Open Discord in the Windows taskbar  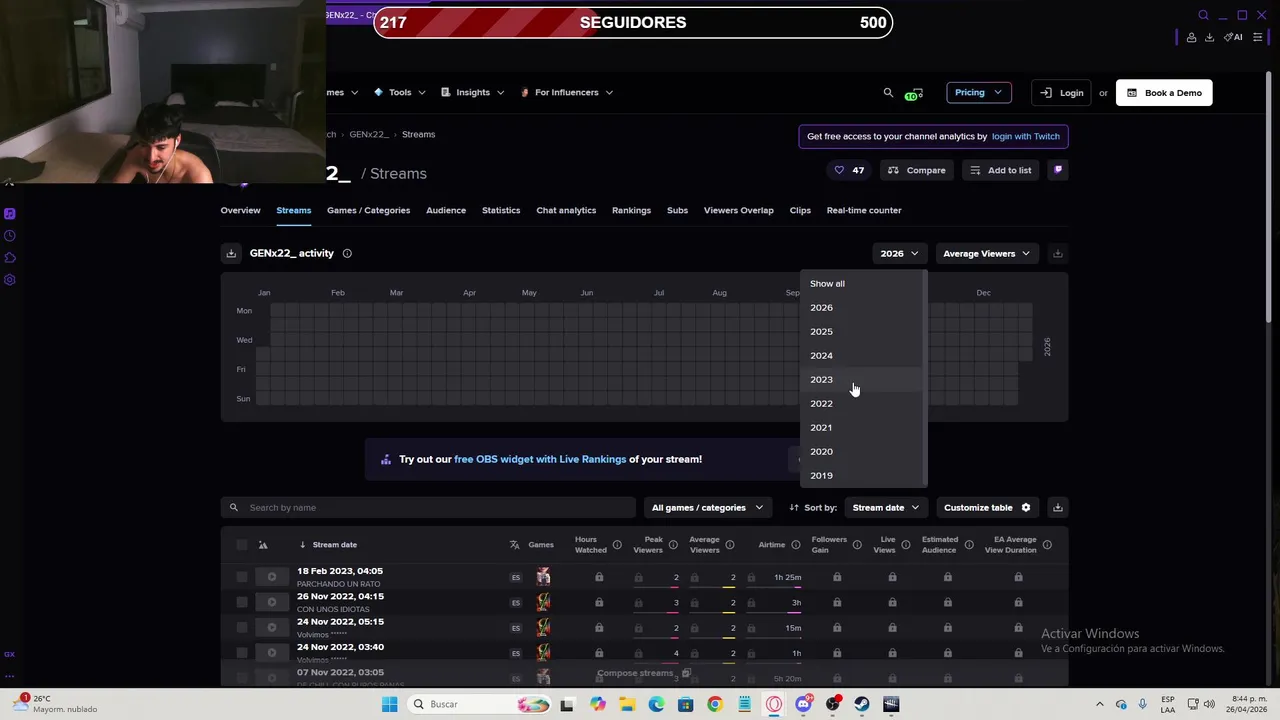(x=803, y=704)
